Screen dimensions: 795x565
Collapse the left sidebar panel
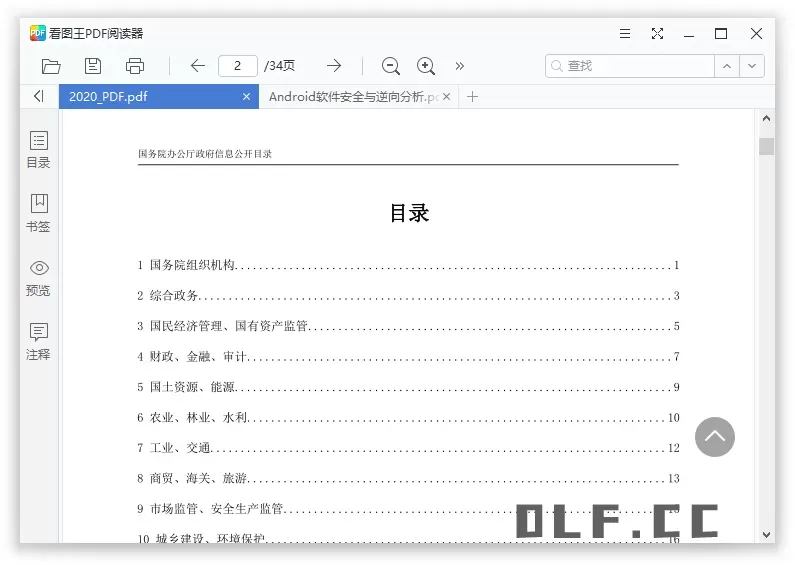(x=39, y=96)
